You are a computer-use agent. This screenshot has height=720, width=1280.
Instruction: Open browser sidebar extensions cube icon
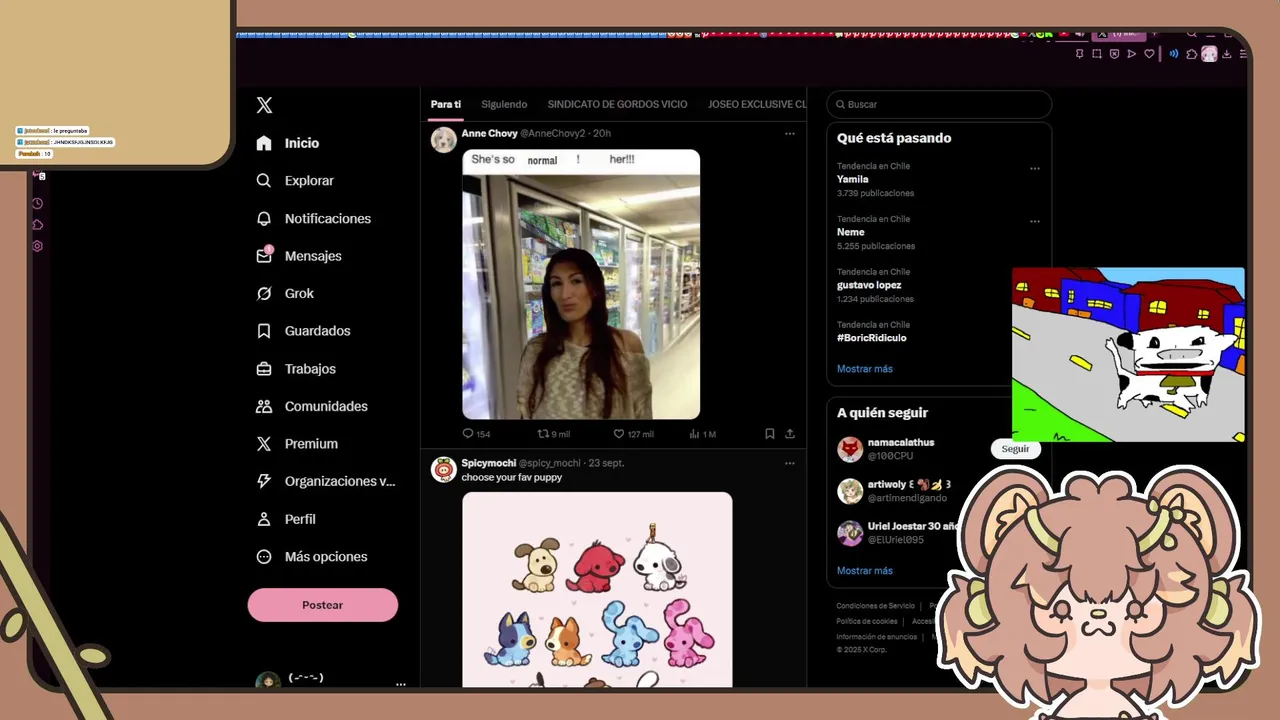click(37, 225)
